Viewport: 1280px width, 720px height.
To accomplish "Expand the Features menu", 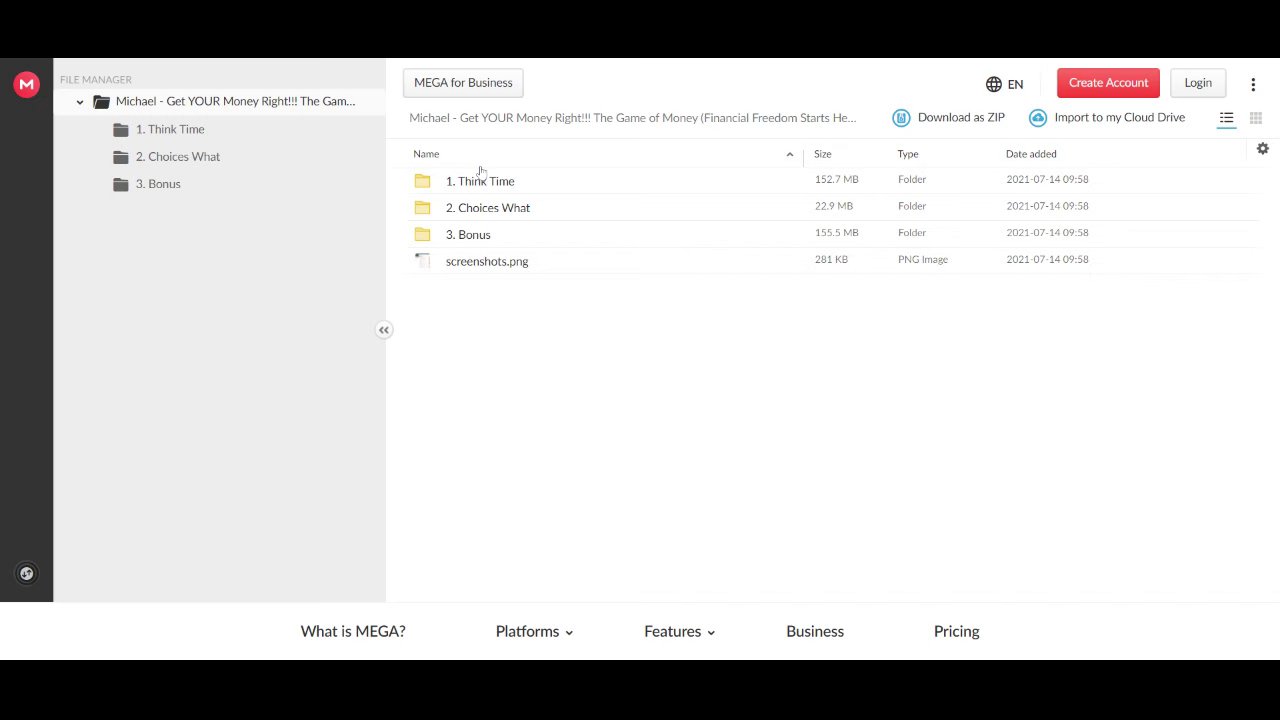I will 680,631.
